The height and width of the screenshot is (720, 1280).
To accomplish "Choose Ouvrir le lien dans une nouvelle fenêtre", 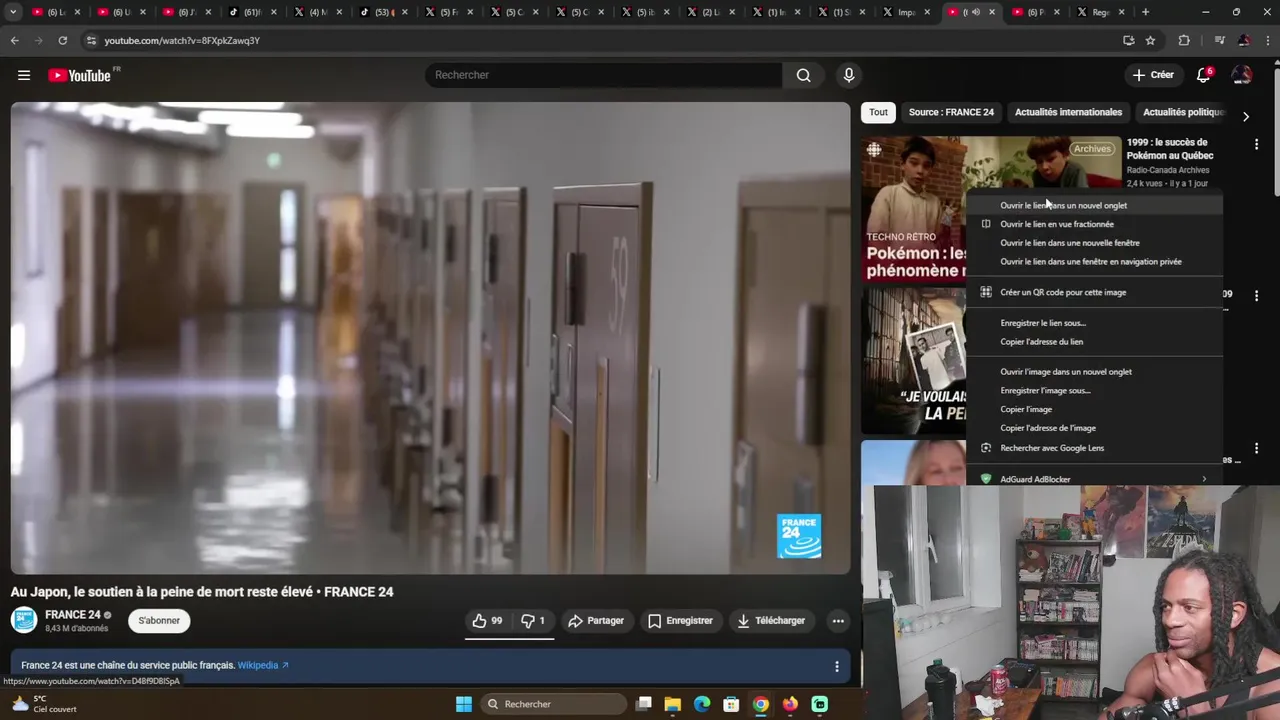I will pos(1094,243).
